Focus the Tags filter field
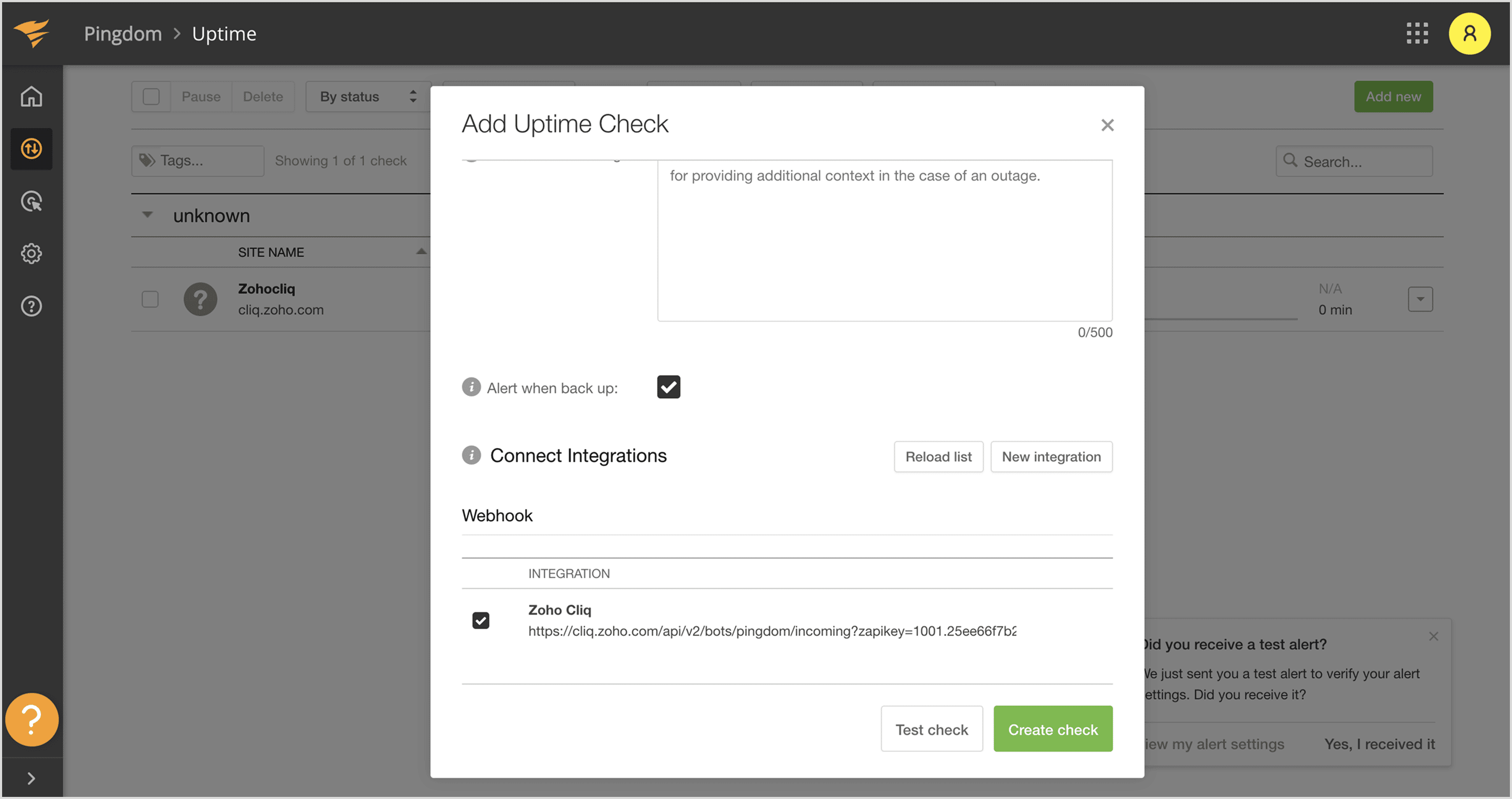The height and width of the screenshot is (799, 1512). coord(198,161)
